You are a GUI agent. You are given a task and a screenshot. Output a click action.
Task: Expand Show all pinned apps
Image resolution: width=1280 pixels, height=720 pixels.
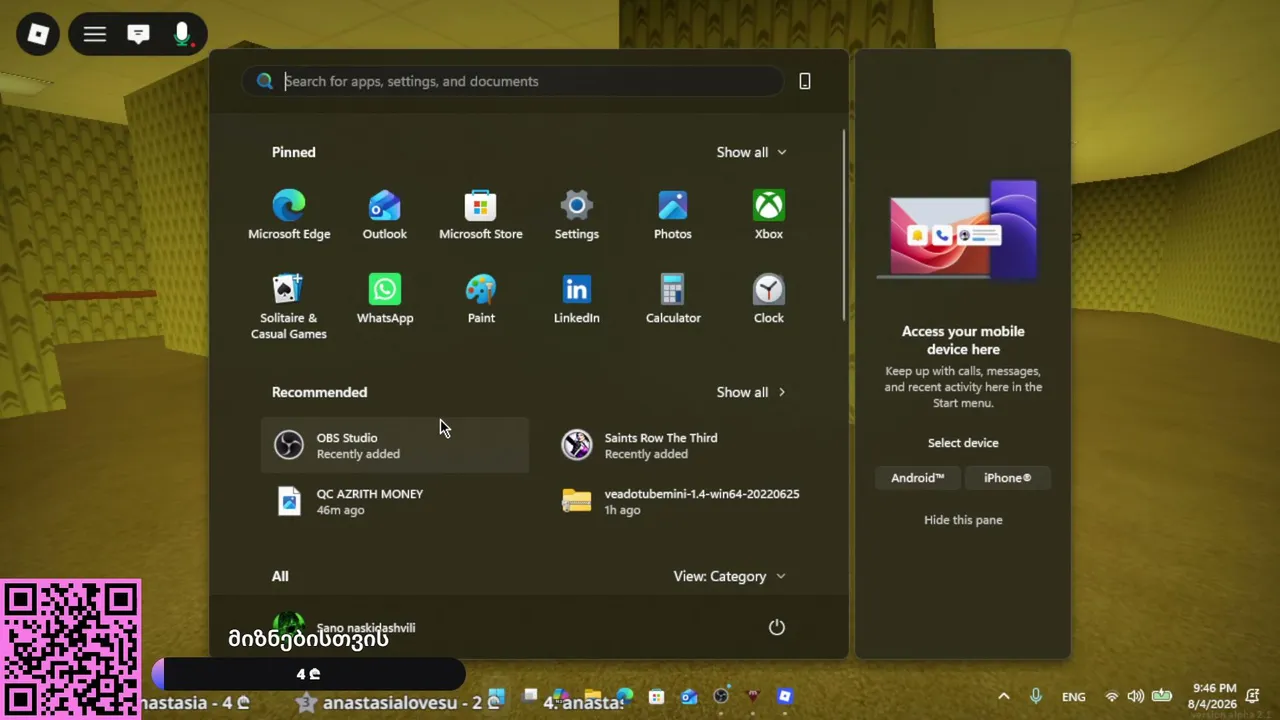coord(752,152)
